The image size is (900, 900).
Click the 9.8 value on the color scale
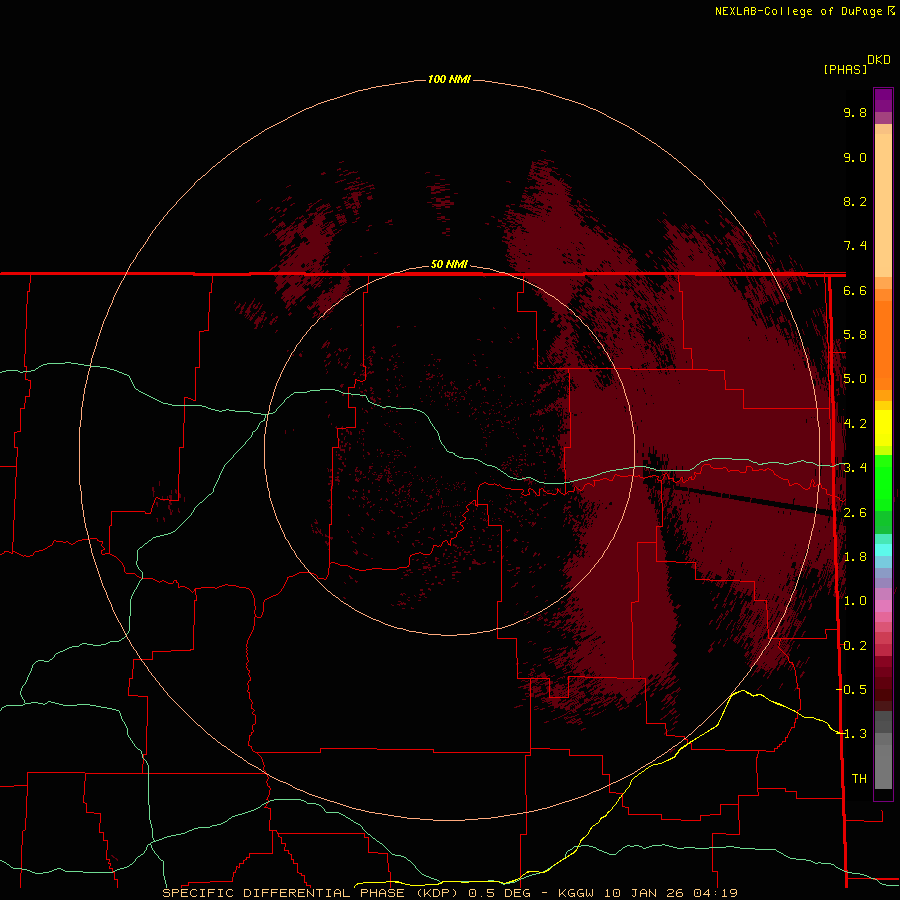(x=855, y=112)
